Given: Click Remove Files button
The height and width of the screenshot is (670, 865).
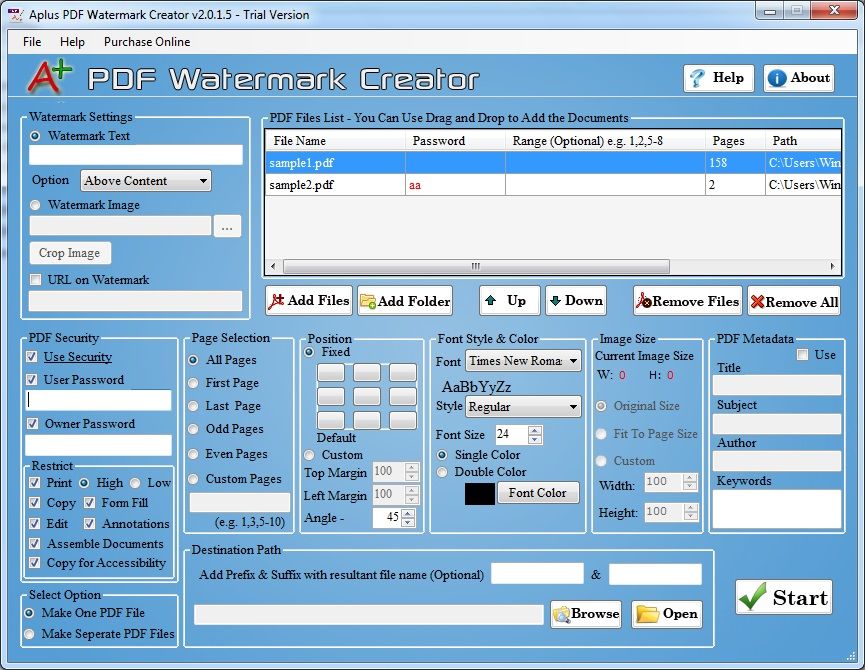Looking at the screenshot, I should [x=687, y=301].
